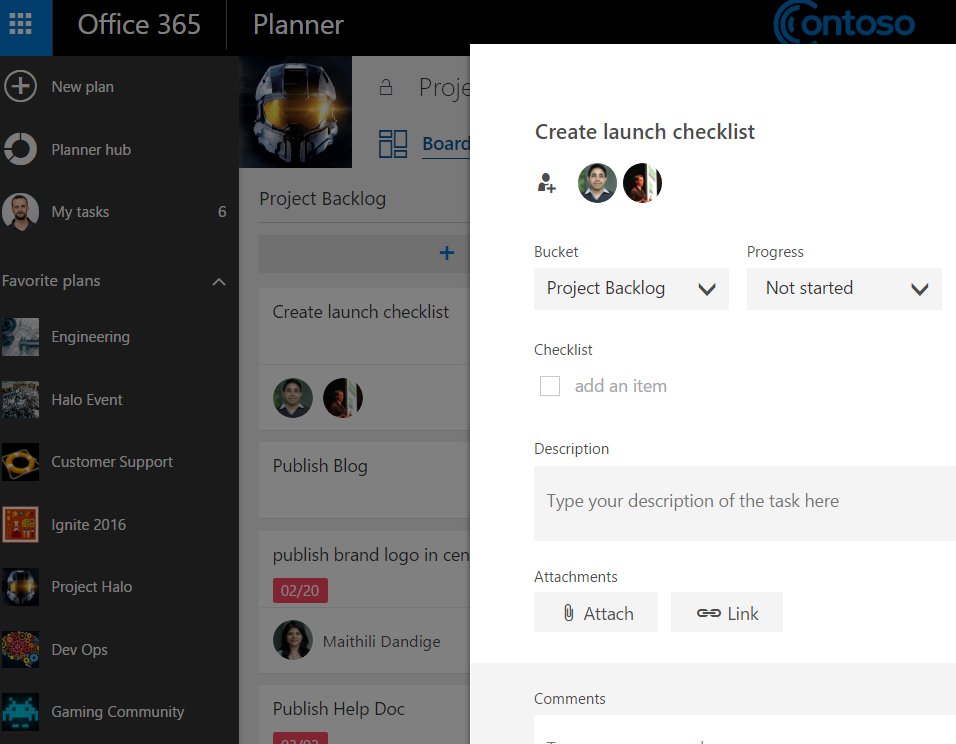The image size is (956, 744).
Task: Open the Project Halo helmet icon in sidebar
Action: click(x=20, y=587)
